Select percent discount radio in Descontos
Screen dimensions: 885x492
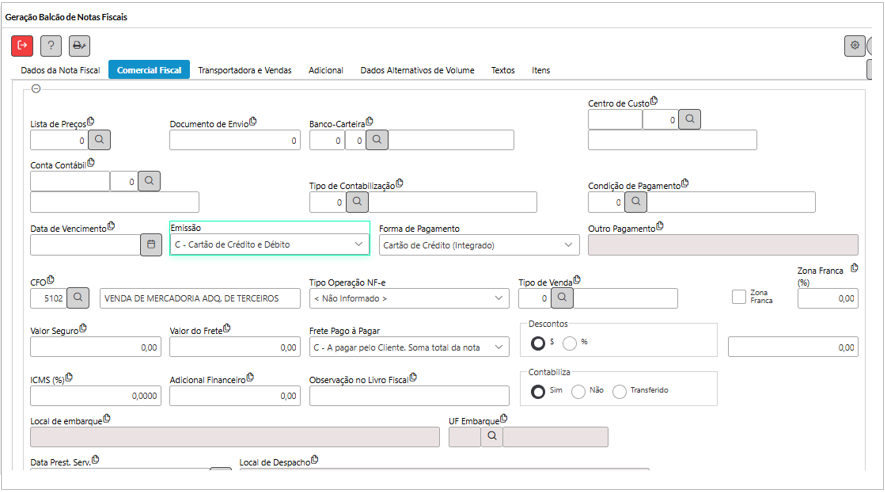(570, 343)
